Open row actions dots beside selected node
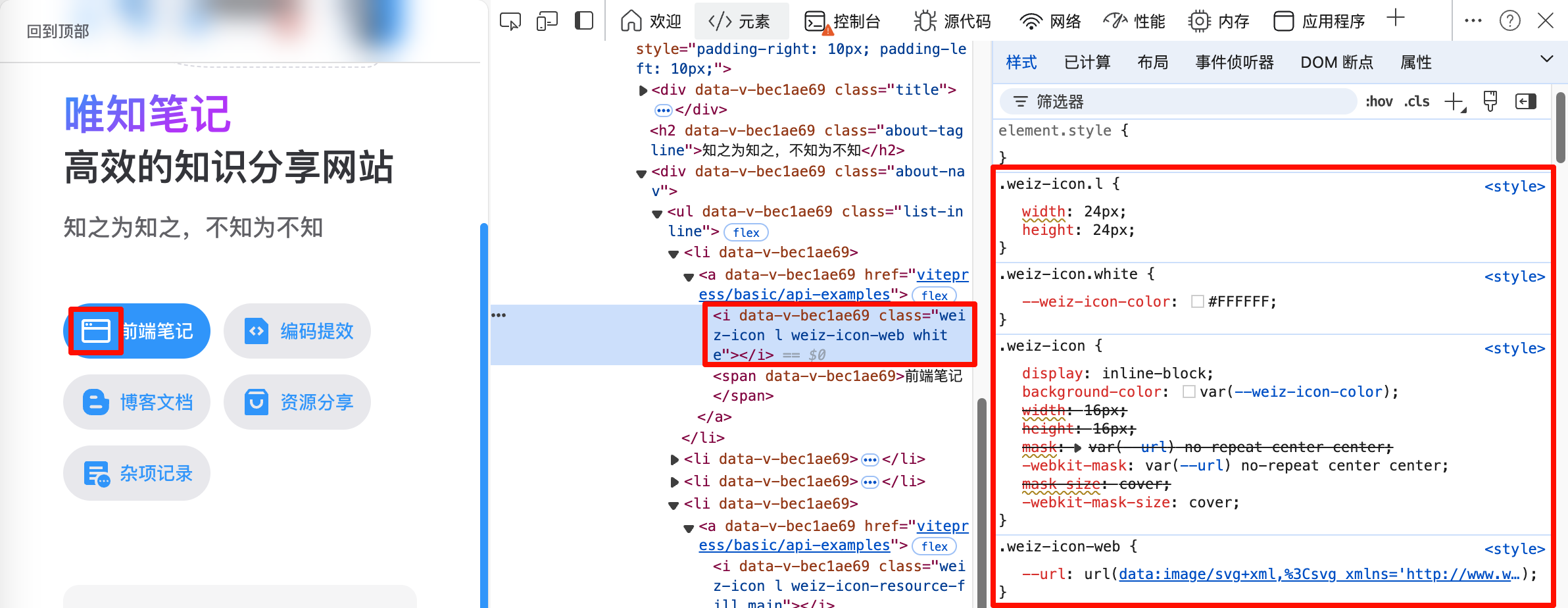 point(499,315)
